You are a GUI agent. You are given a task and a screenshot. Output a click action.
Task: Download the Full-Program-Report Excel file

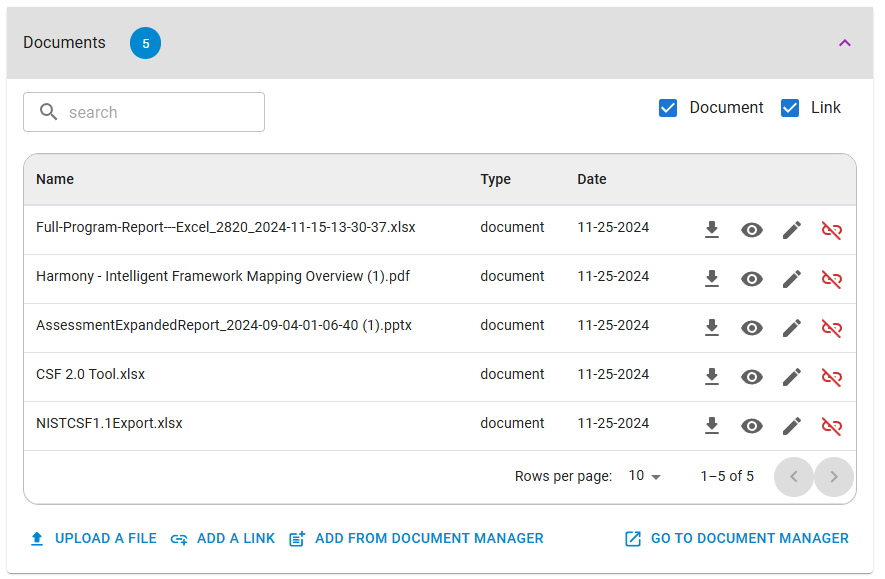(712, 230)
